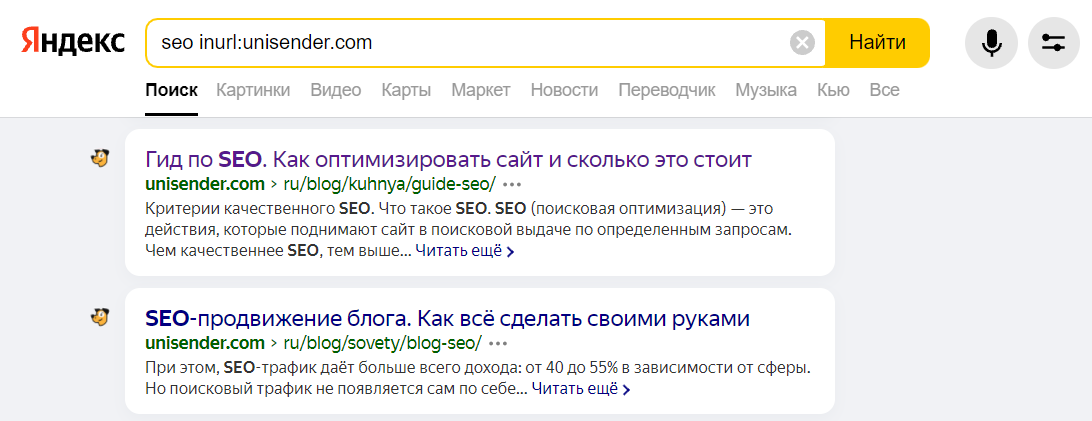Open the Музыка tab
The image size is (1092, 421).
click(x=766, y=90)
